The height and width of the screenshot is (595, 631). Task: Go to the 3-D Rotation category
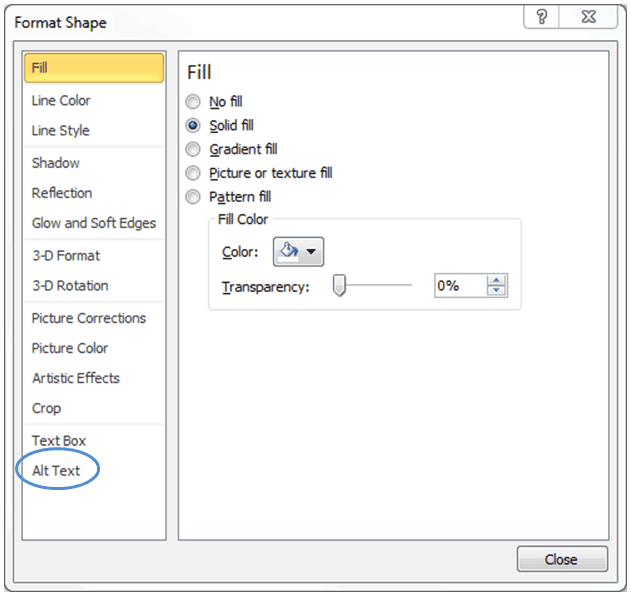[x=70, y=286]
